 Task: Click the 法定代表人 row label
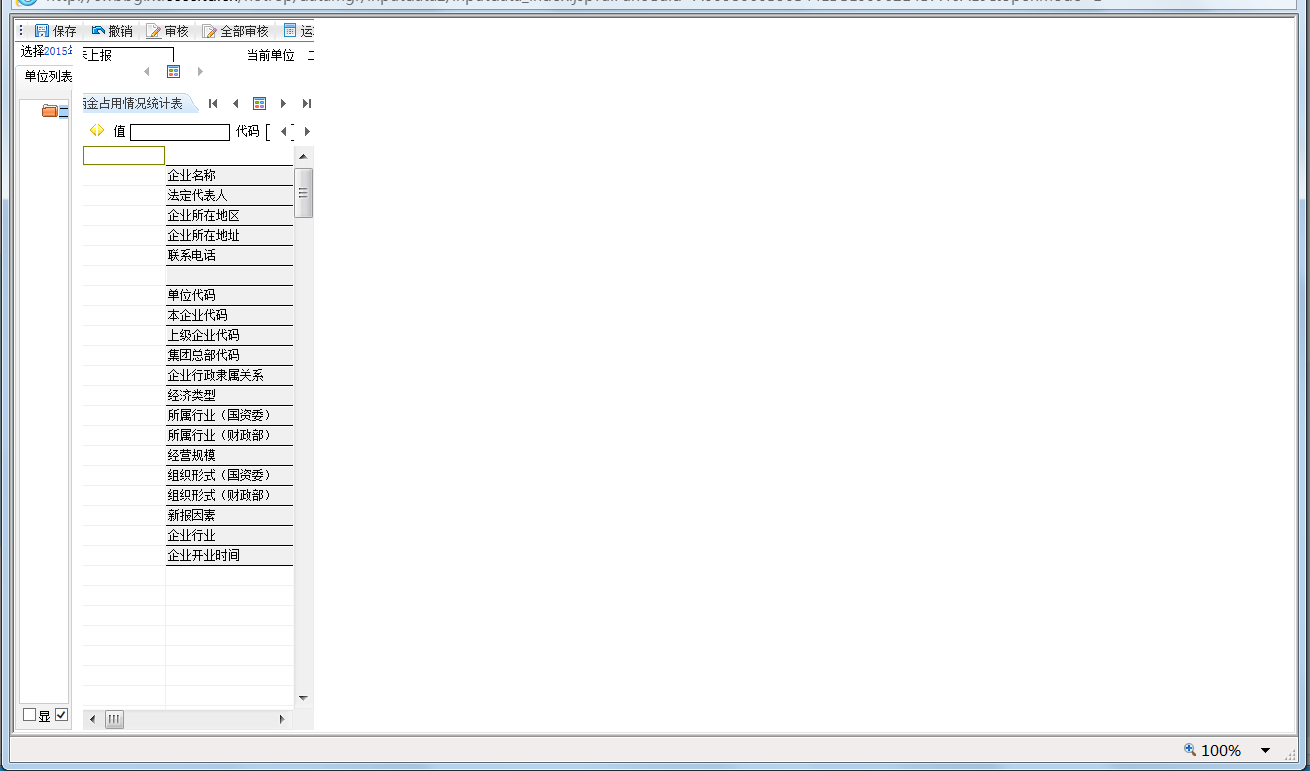coord(229,195)
